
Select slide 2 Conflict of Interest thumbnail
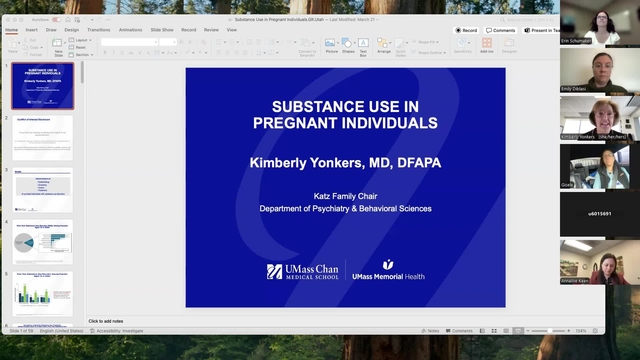pos(43,138)
